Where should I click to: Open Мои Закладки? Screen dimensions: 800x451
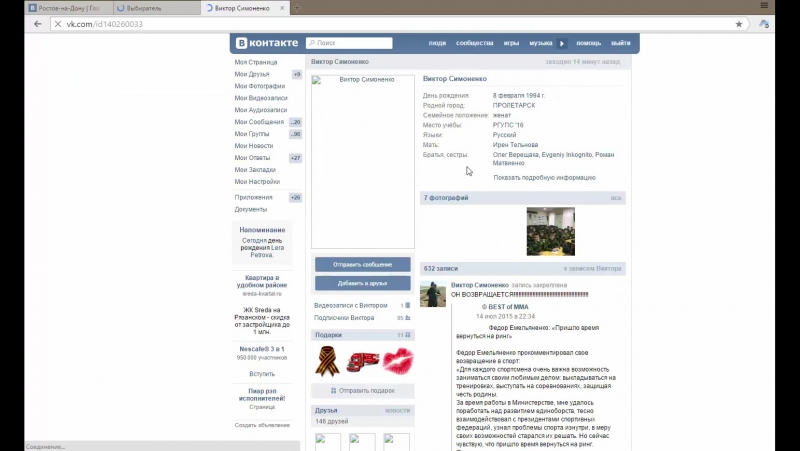[255, 170]
